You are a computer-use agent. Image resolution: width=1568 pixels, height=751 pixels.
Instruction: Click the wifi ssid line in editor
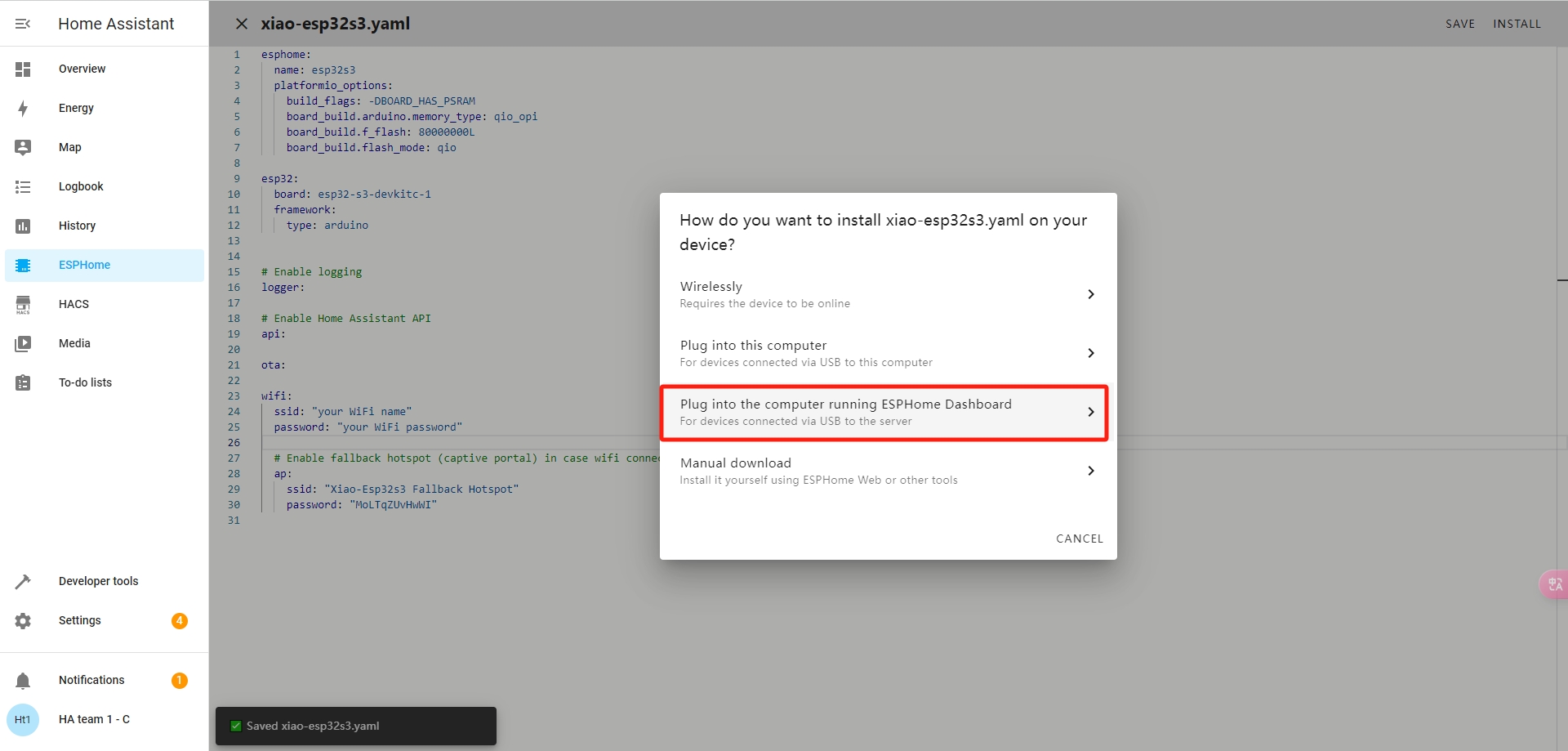point(343,411)
